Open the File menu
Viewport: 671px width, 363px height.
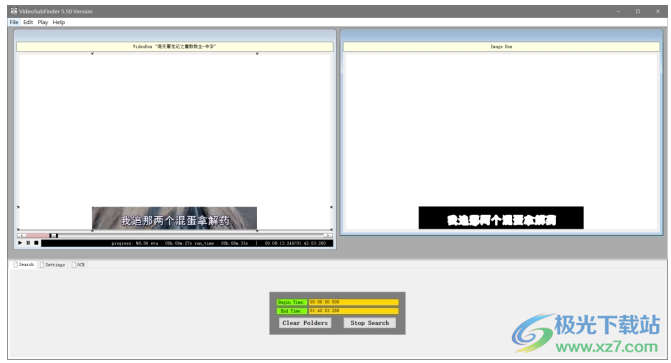click(14, 22)
